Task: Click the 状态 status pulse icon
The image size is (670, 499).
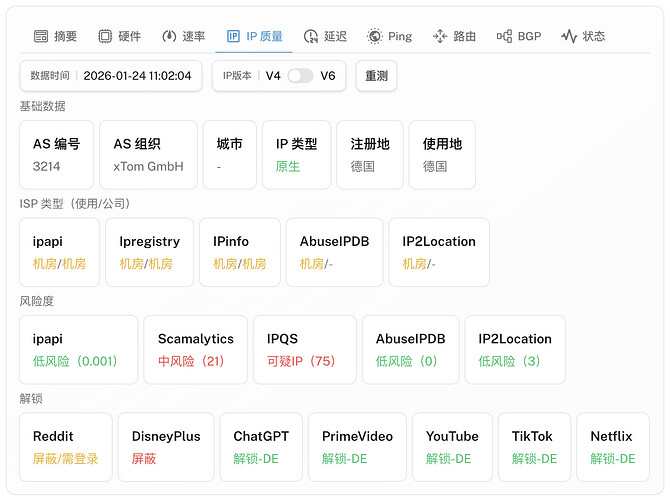Action: pos(569,36)
